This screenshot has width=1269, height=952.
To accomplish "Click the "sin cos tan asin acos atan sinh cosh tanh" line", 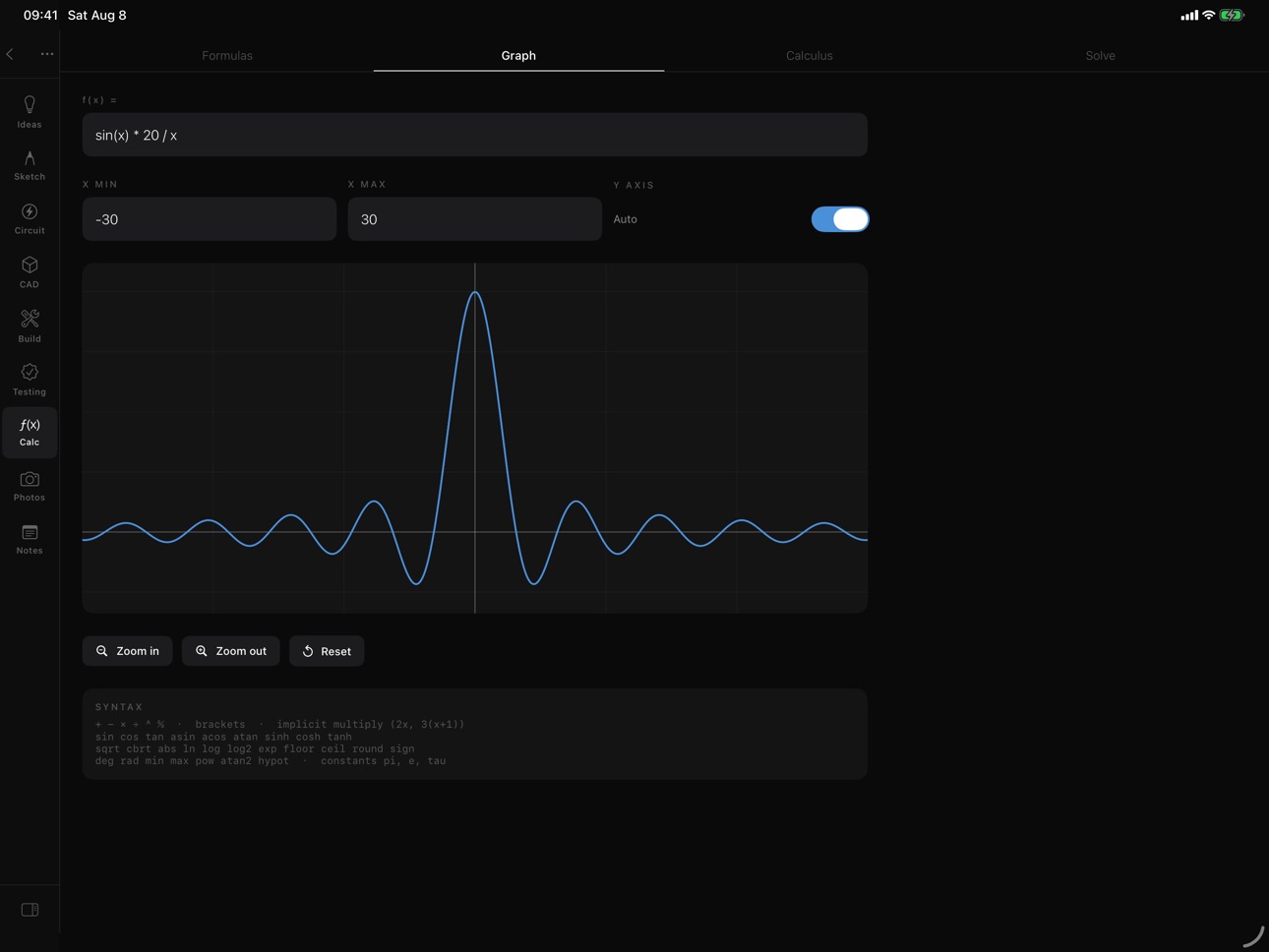I will (x=223, y=737).
